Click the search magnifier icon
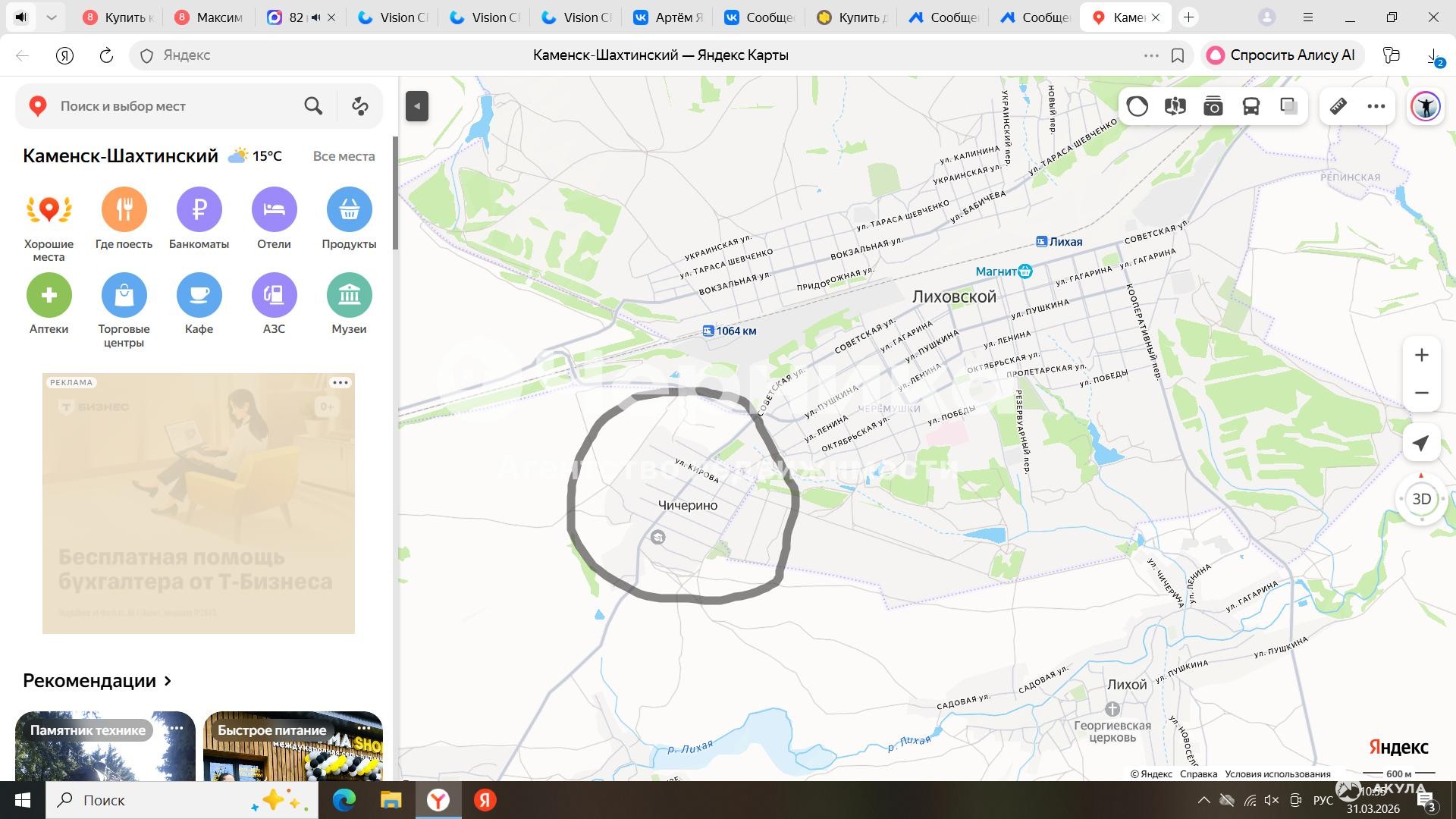Viewport: 1456px width, 819px height. [313, 106]
